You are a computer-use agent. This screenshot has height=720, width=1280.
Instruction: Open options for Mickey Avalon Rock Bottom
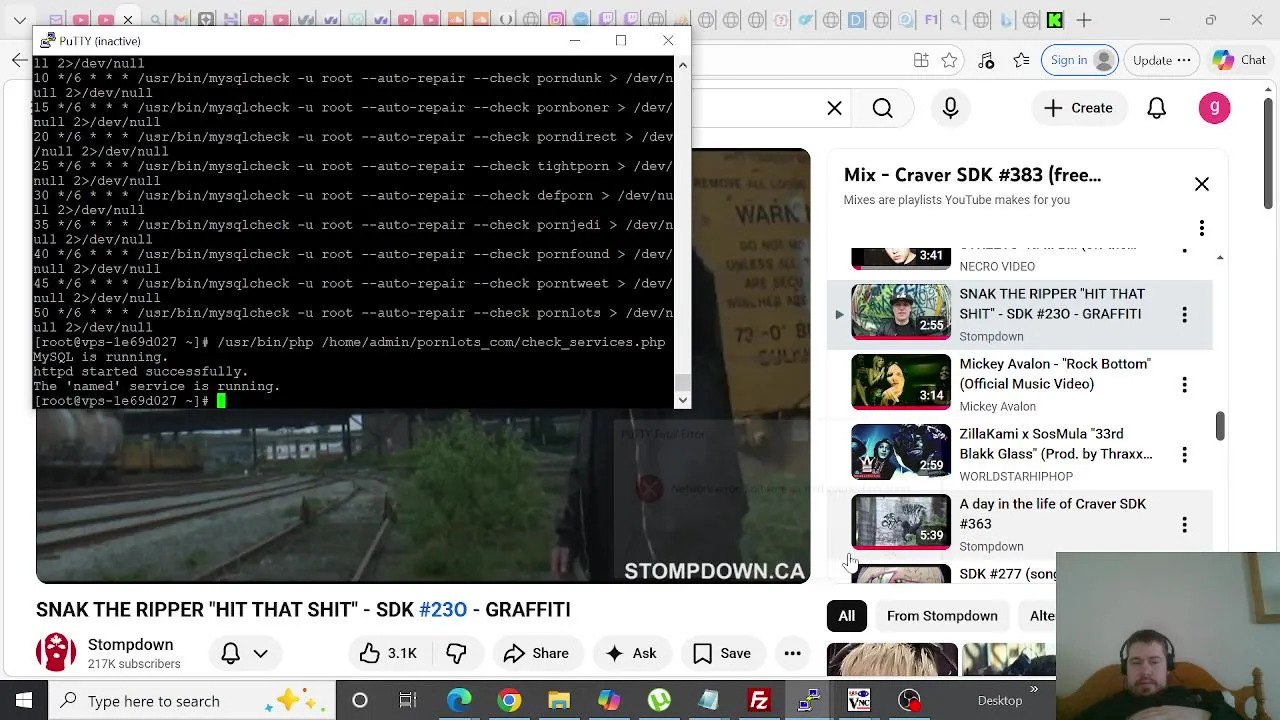(1184, 384)
